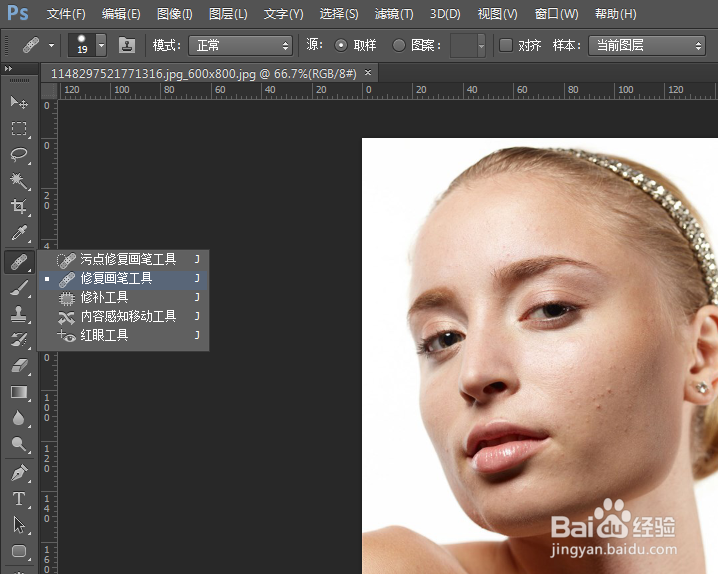
Task: Choose 内容感知移动工具 from flyout
Action: [123, 317]
